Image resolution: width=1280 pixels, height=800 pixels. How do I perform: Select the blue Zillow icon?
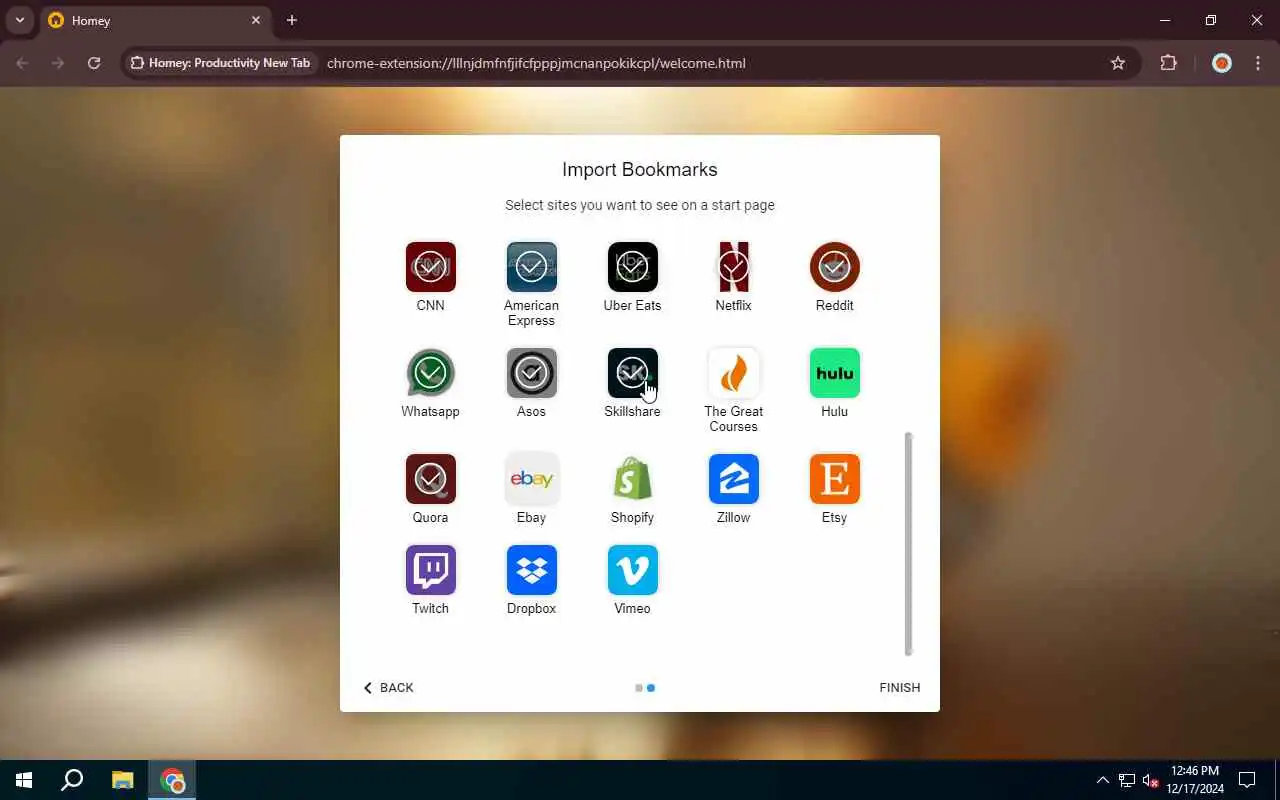pyautogui.click(x=733, y=479)
